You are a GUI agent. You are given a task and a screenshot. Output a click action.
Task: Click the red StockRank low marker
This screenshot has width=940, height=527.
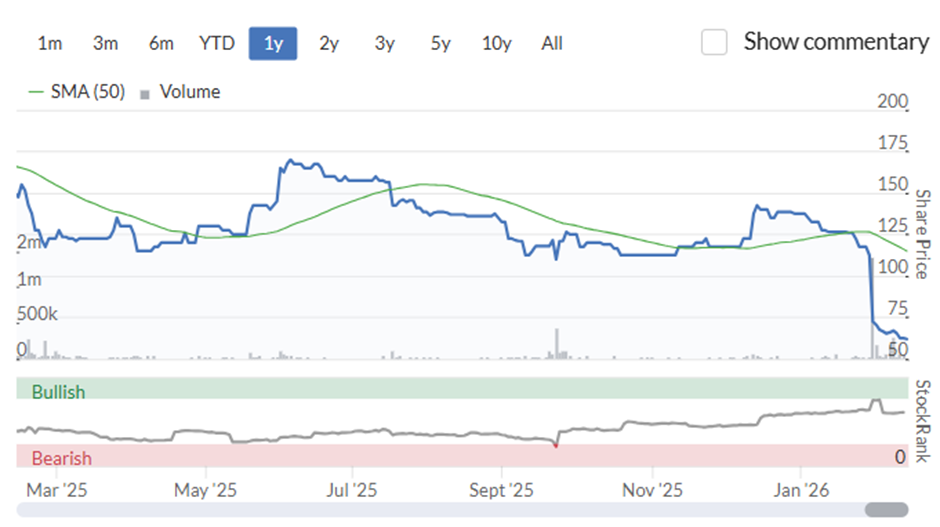(556, 445)
